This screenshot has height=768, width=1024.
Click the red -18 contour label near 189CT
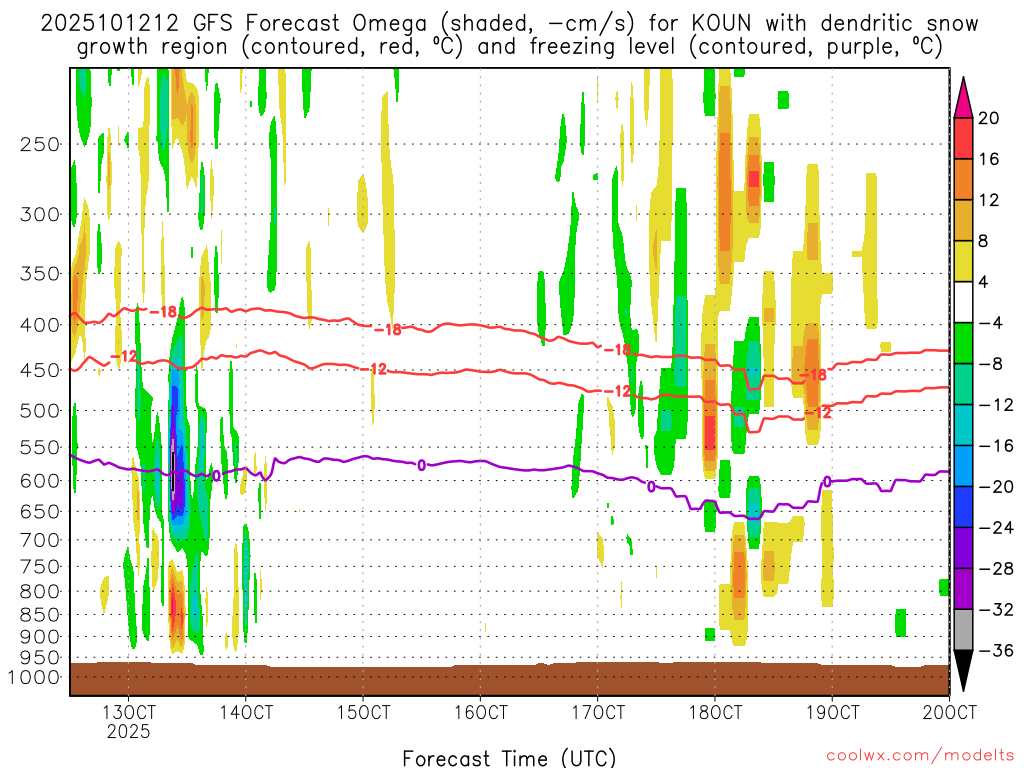coord(814,375)
